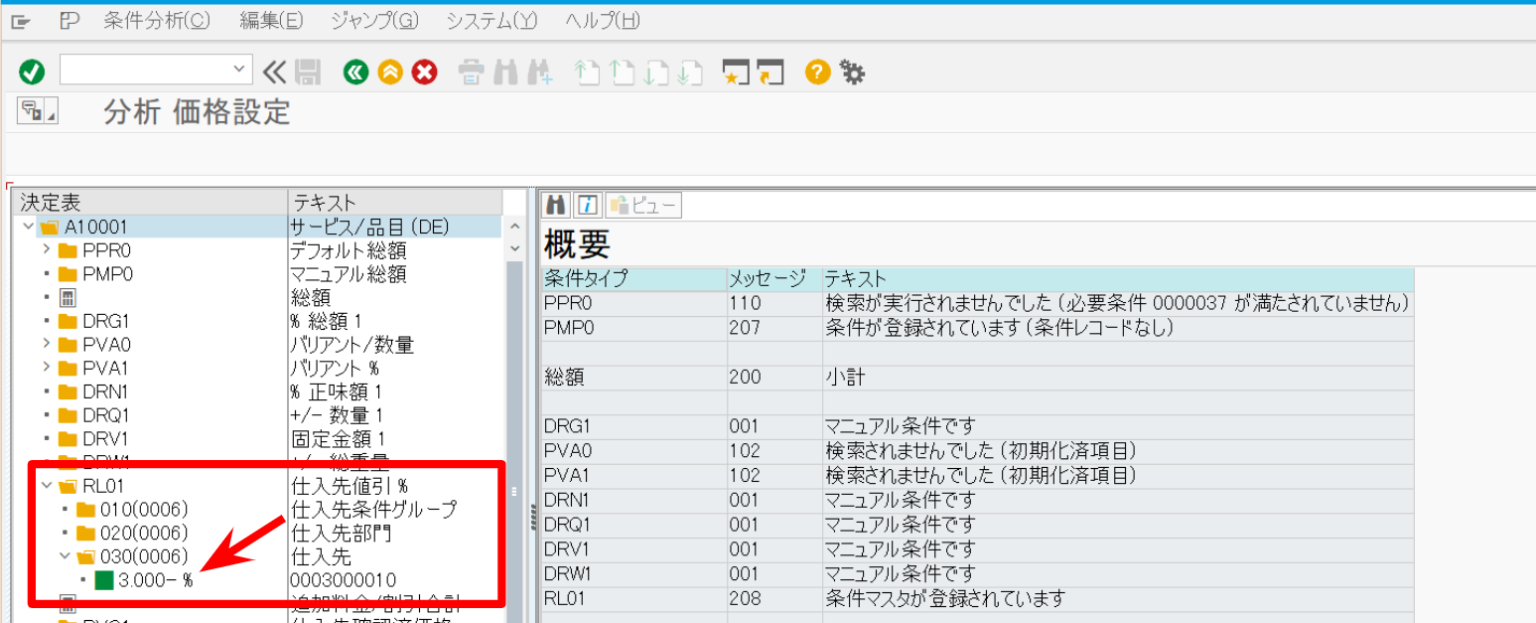
Task: Click the Create Shortcut icon
Action: [x=770, y=72]
